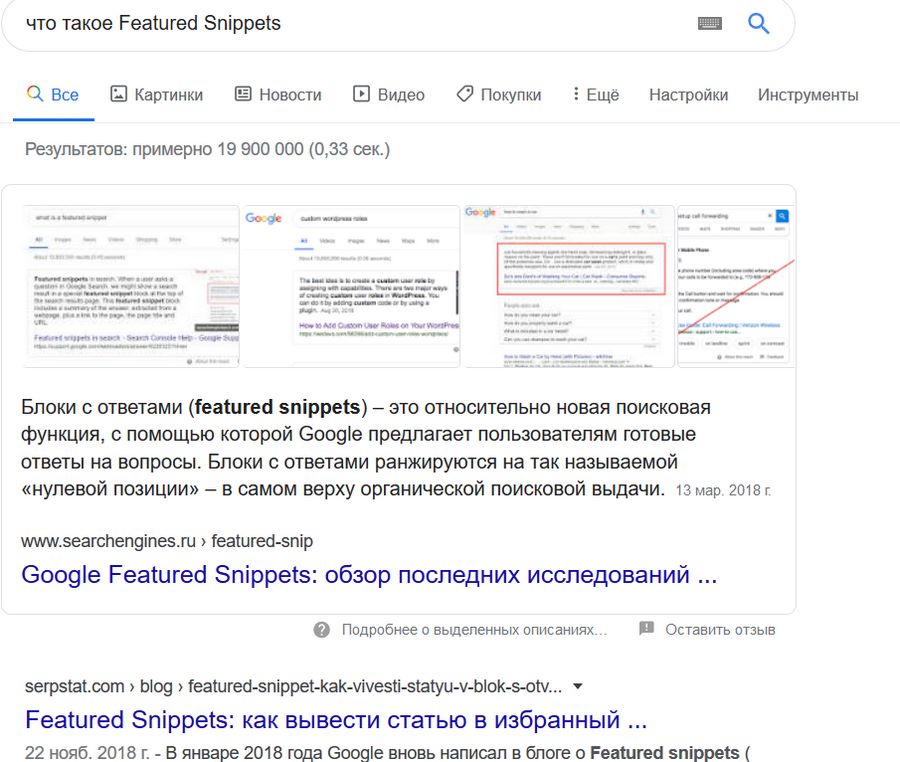Viewport: 900px width, 762px height.
Task: Open the Ещё more menu
Action: [x=596, y=95]
